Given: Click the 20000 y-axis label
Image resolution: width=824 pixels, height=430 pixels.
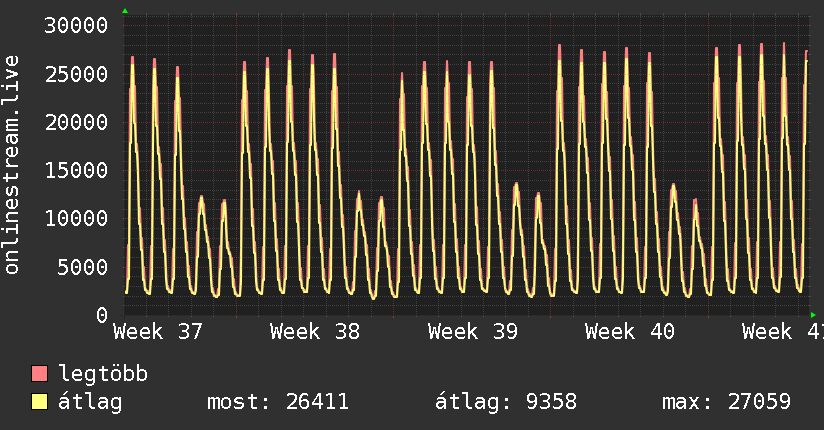Looking at the screenshot, I should point(76,122).
